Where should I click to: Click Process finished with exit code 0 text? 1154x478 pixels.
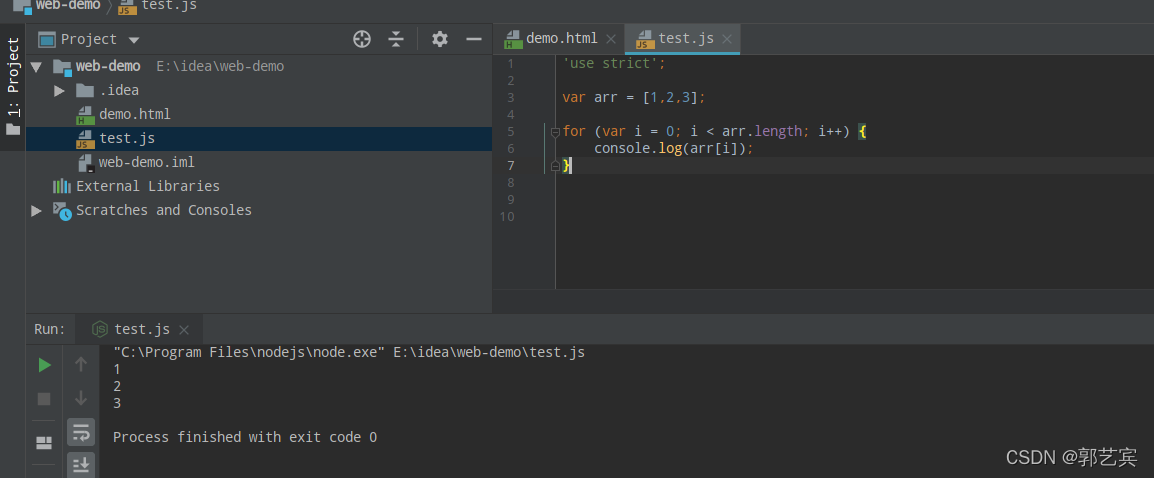tap(245, 437)
